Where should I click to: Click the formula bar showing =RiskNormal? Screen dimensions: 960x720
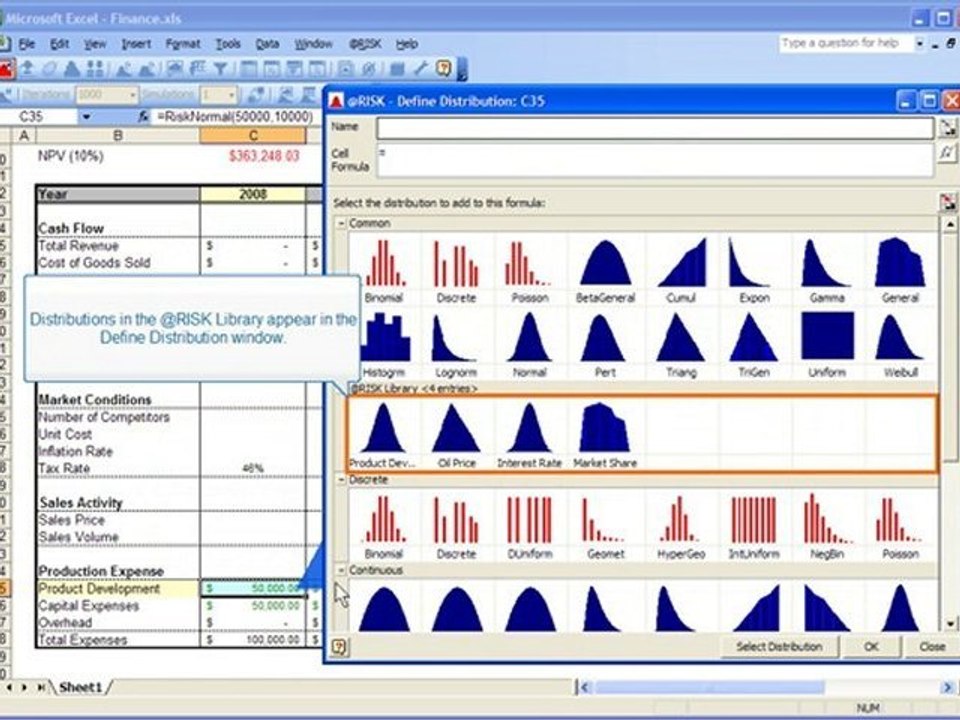click(x=237, y=116)
